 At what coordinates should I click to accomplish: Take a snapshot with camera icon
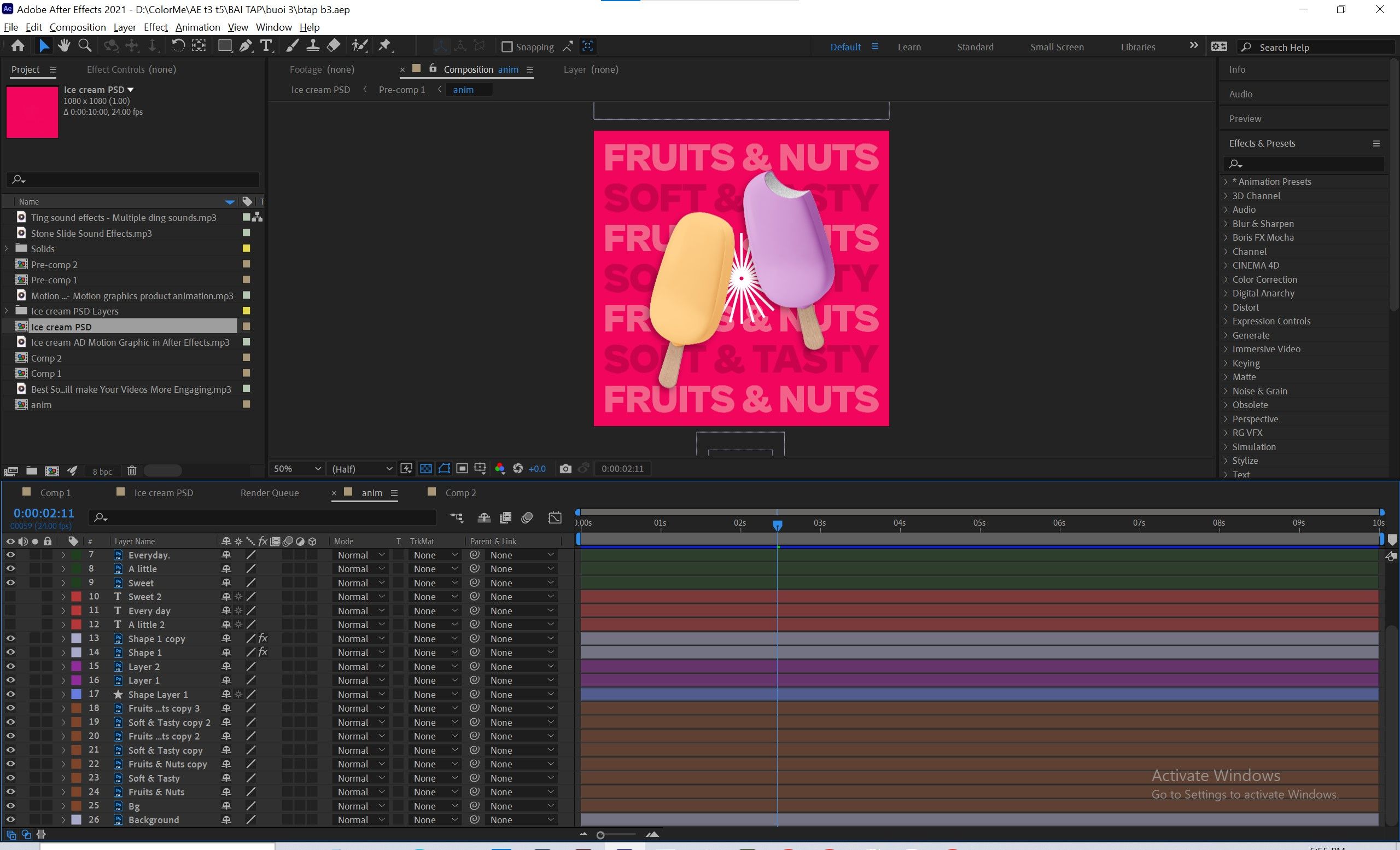click(x=565, y=469)
